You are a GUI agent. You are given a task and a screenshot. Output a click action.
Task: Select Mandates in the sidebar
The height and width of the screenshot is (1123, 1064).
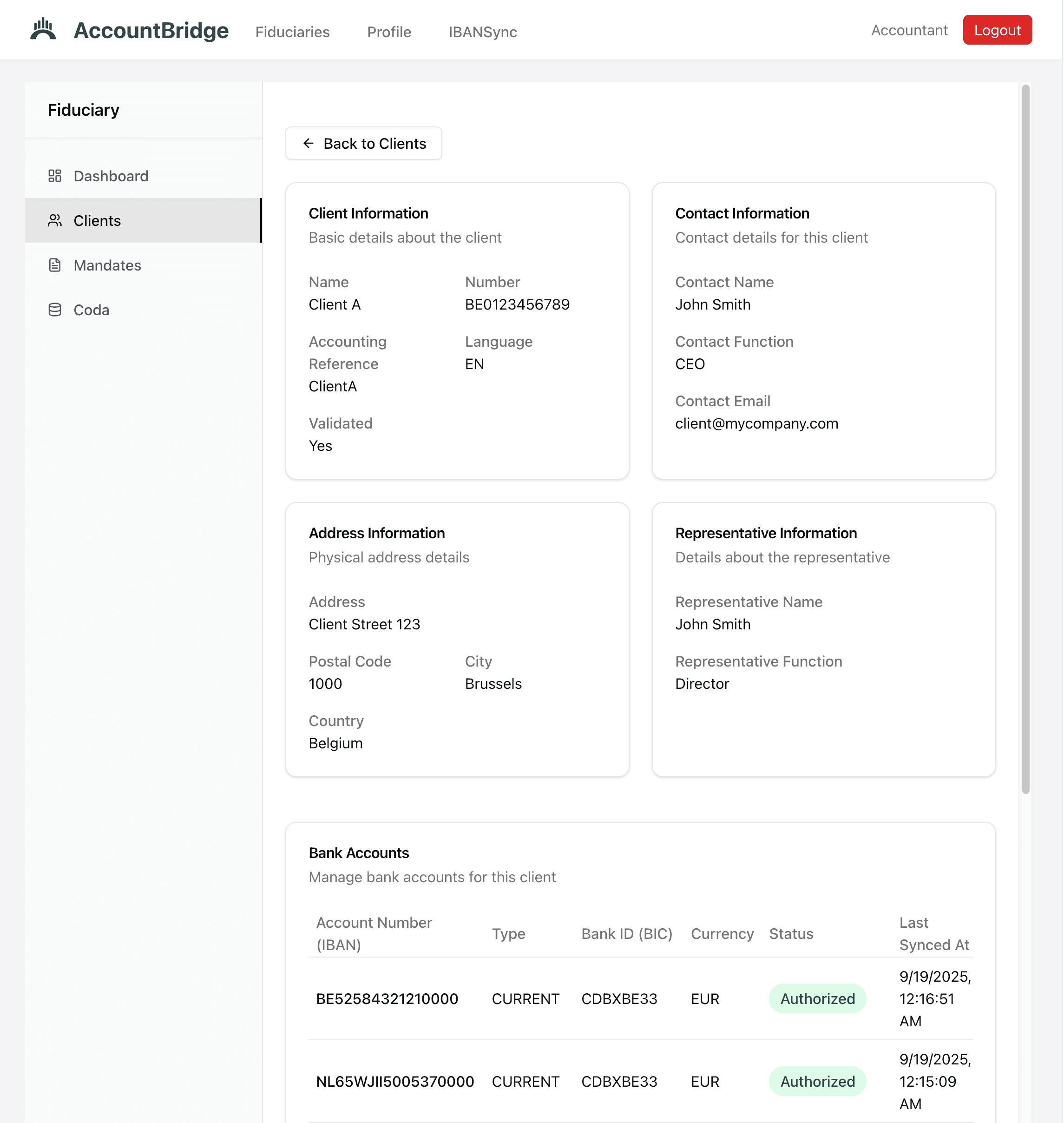point(143,265)
